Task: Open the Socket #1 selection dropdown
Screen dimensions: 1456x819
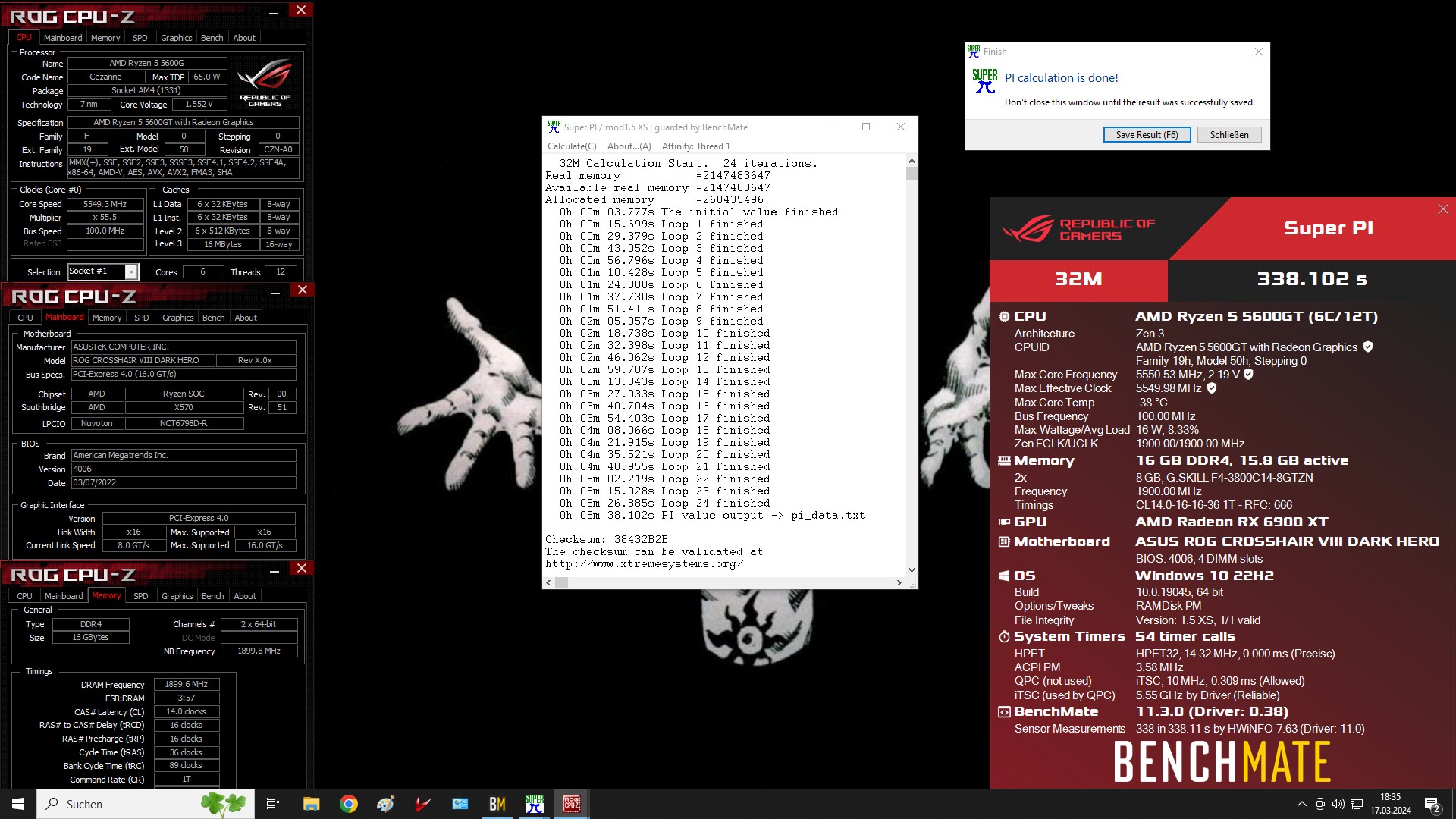Action: click(x=132, y=271)
